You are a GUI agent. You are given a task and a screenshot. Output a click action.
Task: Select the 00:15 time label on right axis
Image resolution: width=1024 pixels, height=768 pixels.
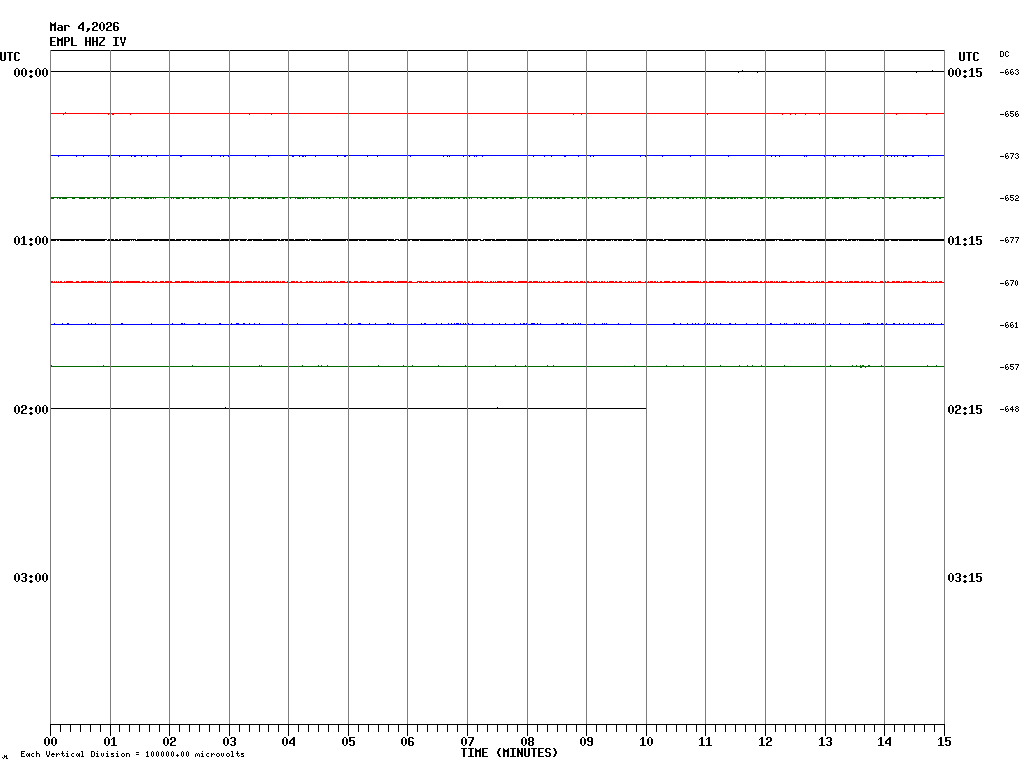point(965,73)
